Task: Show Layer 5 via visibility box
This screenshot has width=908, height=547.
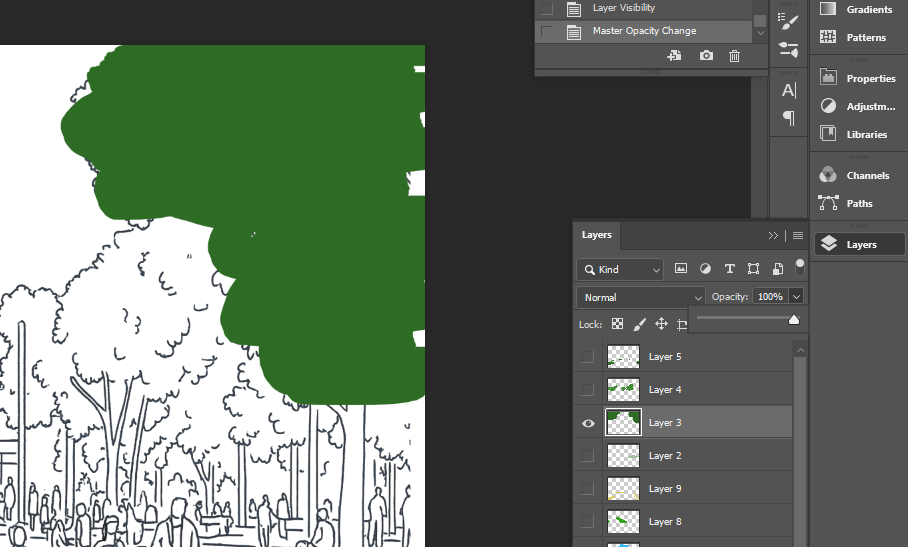Action: pos(588,357)
